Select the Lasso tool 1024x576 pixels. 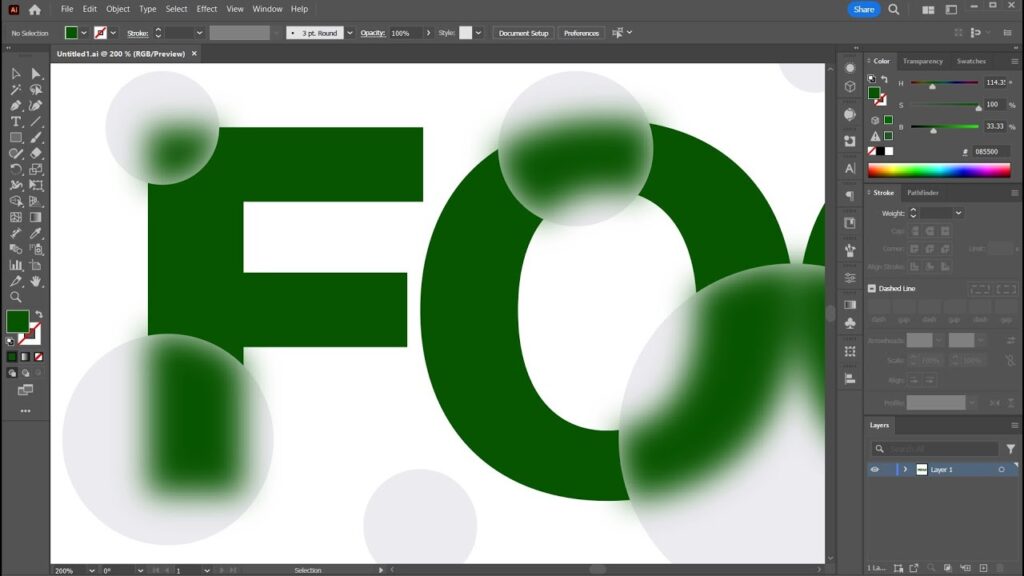(x=36, y=89)
